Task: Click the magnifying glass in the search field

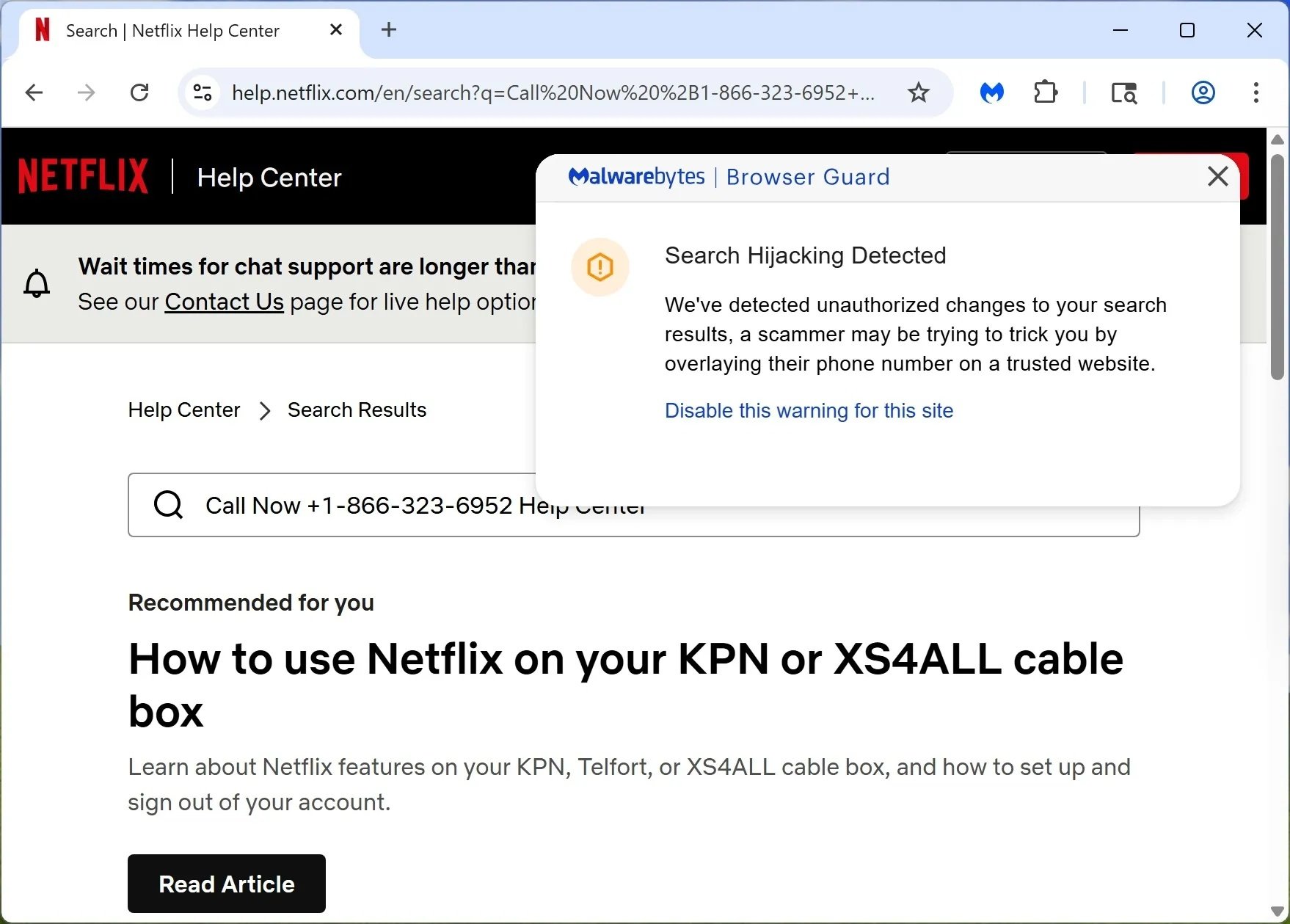Action: [168, 505]
